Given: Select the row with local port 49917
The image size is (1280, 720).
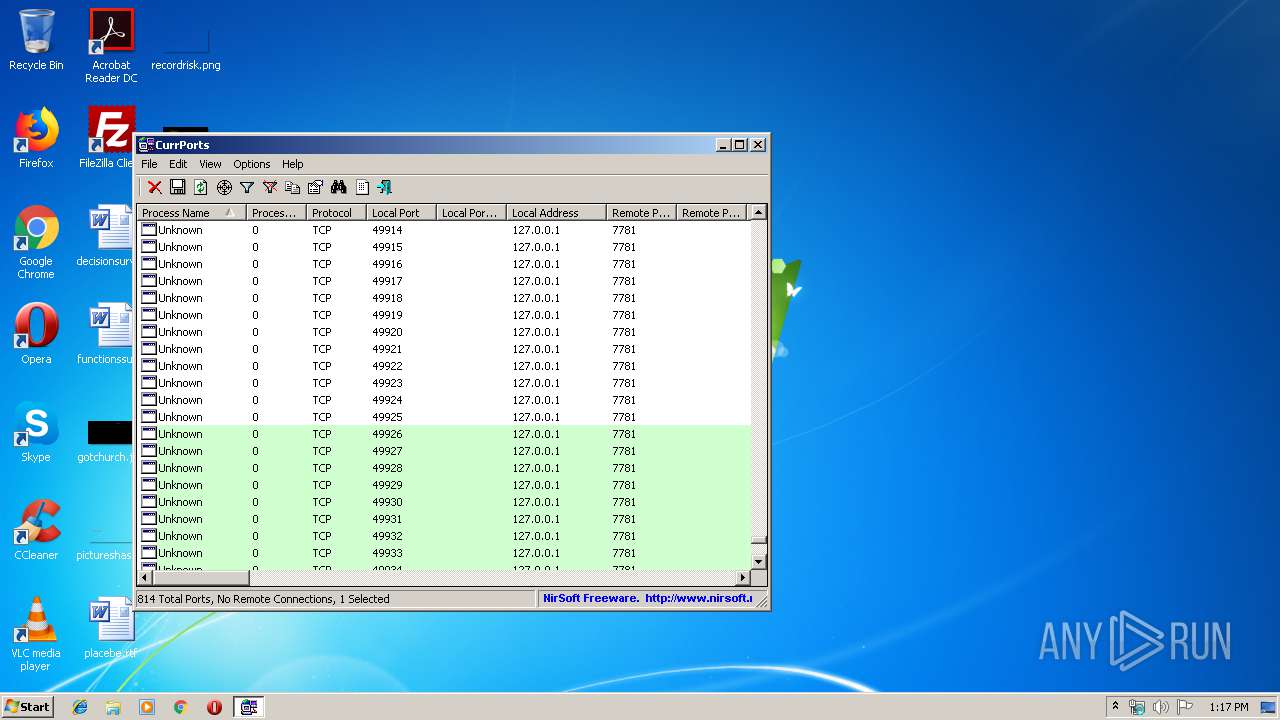Looking at the screenshot, I should pos(444,281).
